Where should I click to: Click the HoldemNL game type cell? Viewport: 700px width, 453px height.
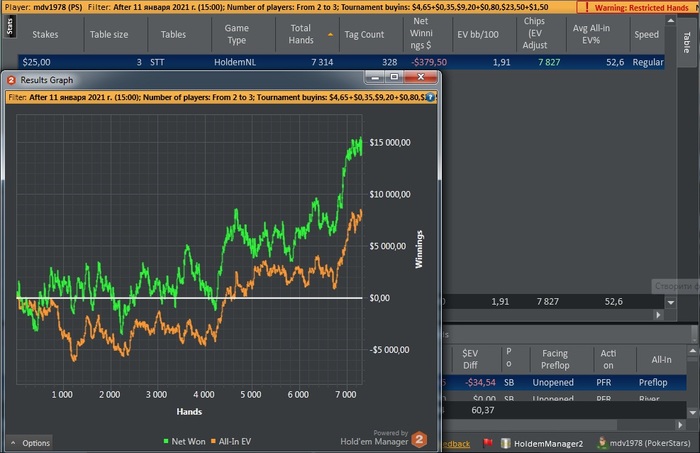[x=235, y=62]
